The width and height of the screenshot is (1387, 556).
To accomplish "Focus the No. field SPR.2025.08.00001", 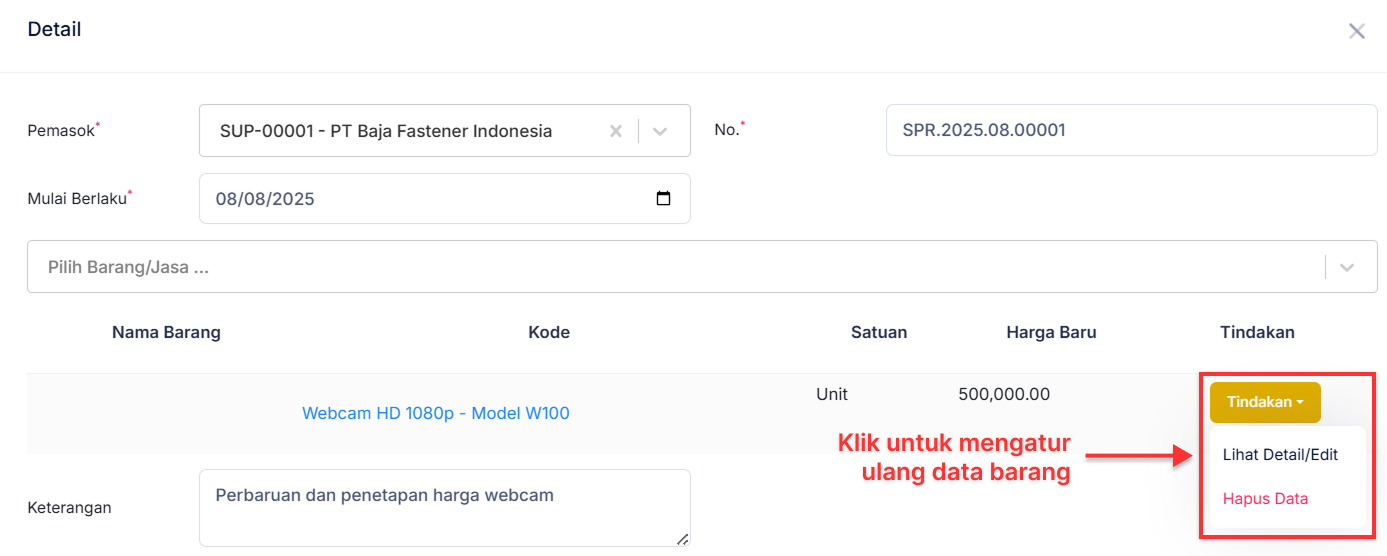I will pos(1132,130).
